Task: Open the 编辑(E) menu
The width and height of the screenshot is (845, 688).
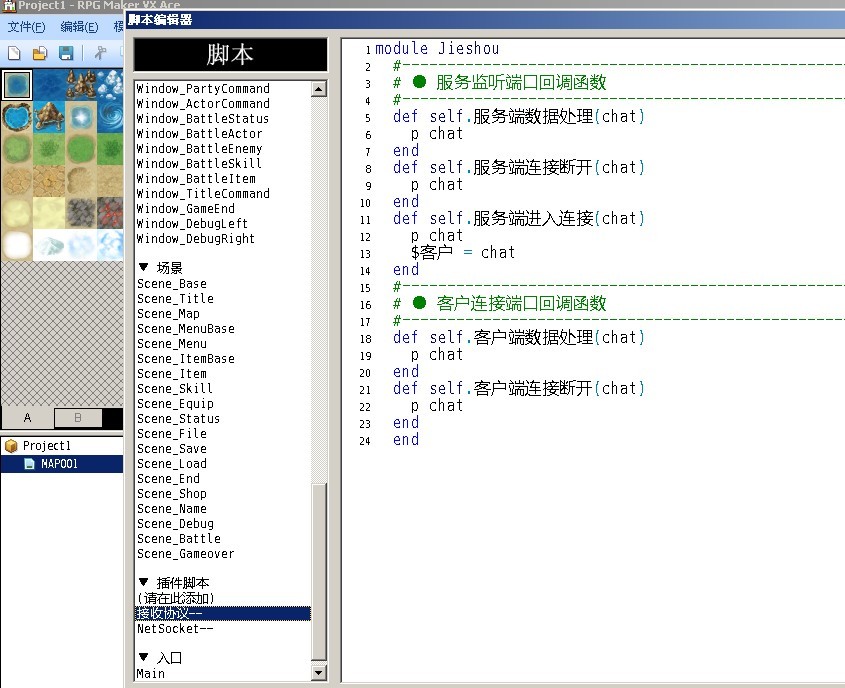Action: tap(79, 26)
